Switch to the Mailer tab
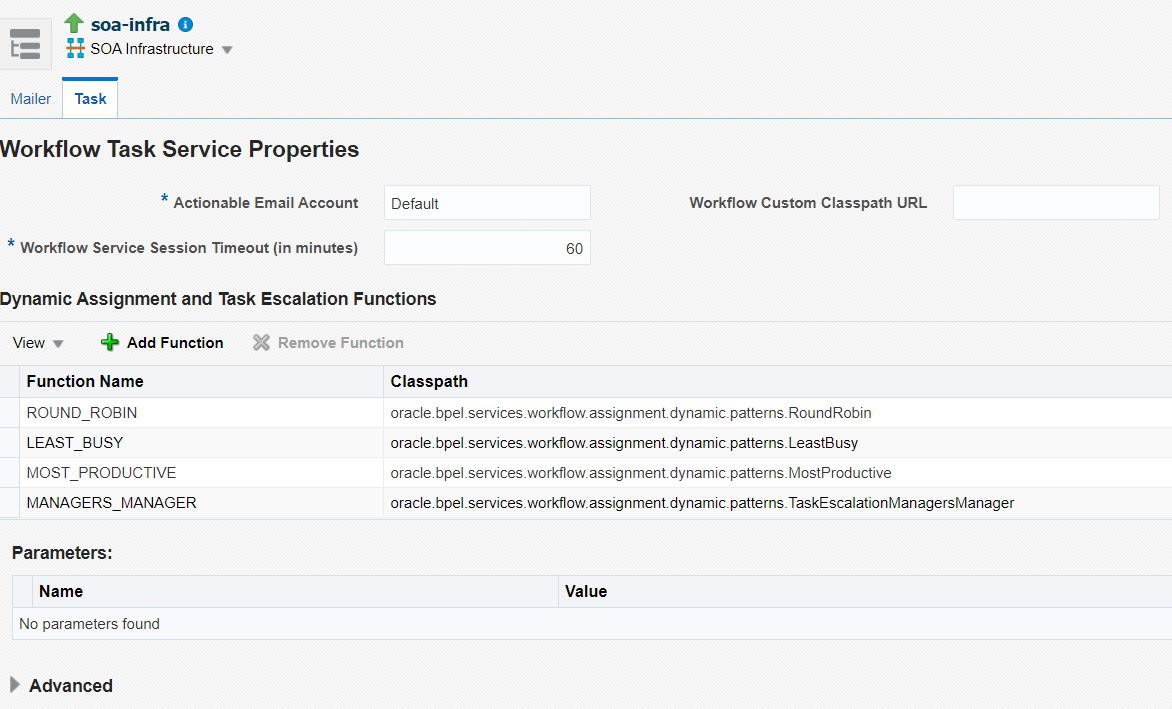 (31, 99)
